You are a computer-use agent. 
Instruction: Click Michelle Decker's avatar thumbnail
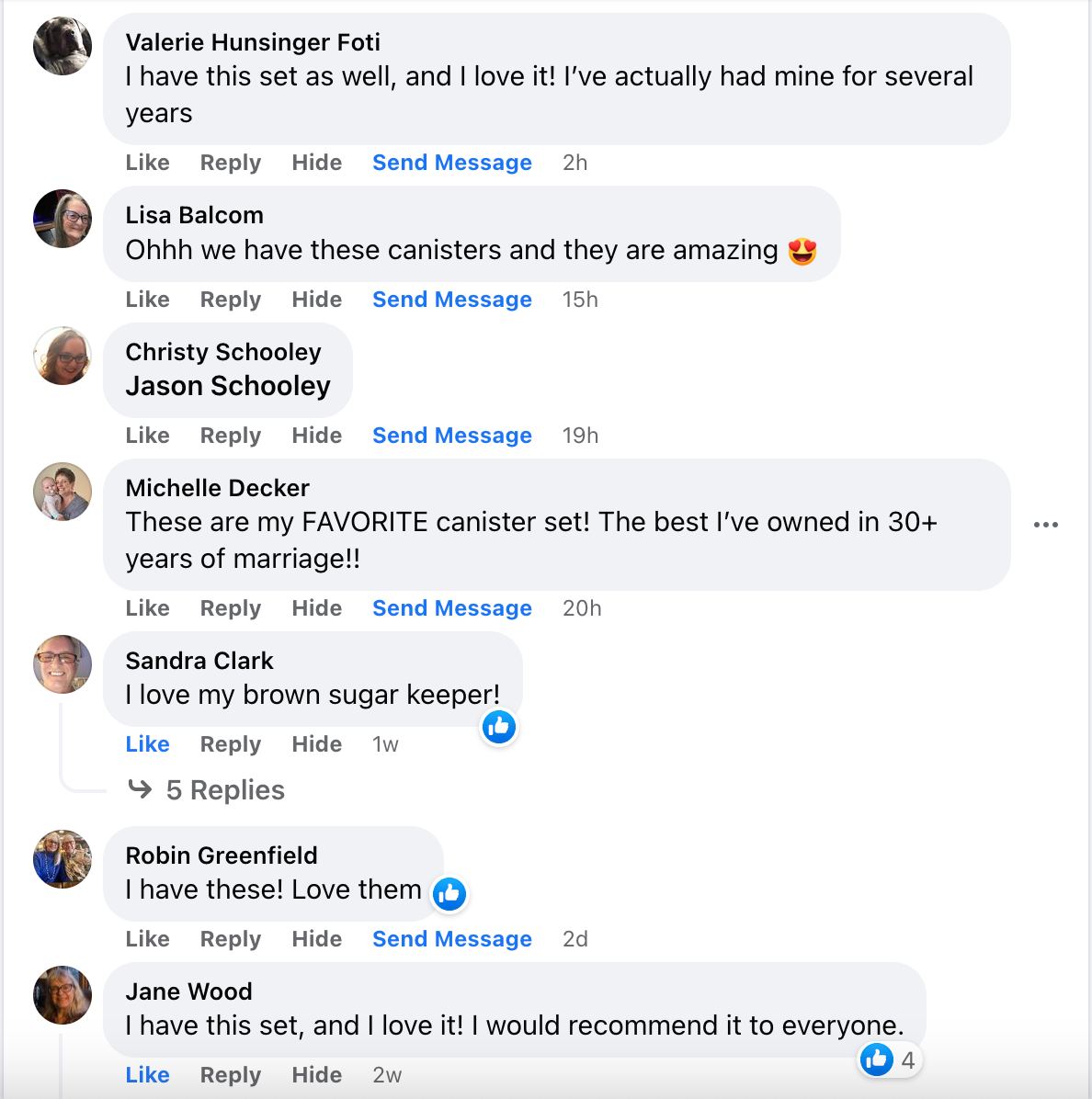tap(63, 492)
